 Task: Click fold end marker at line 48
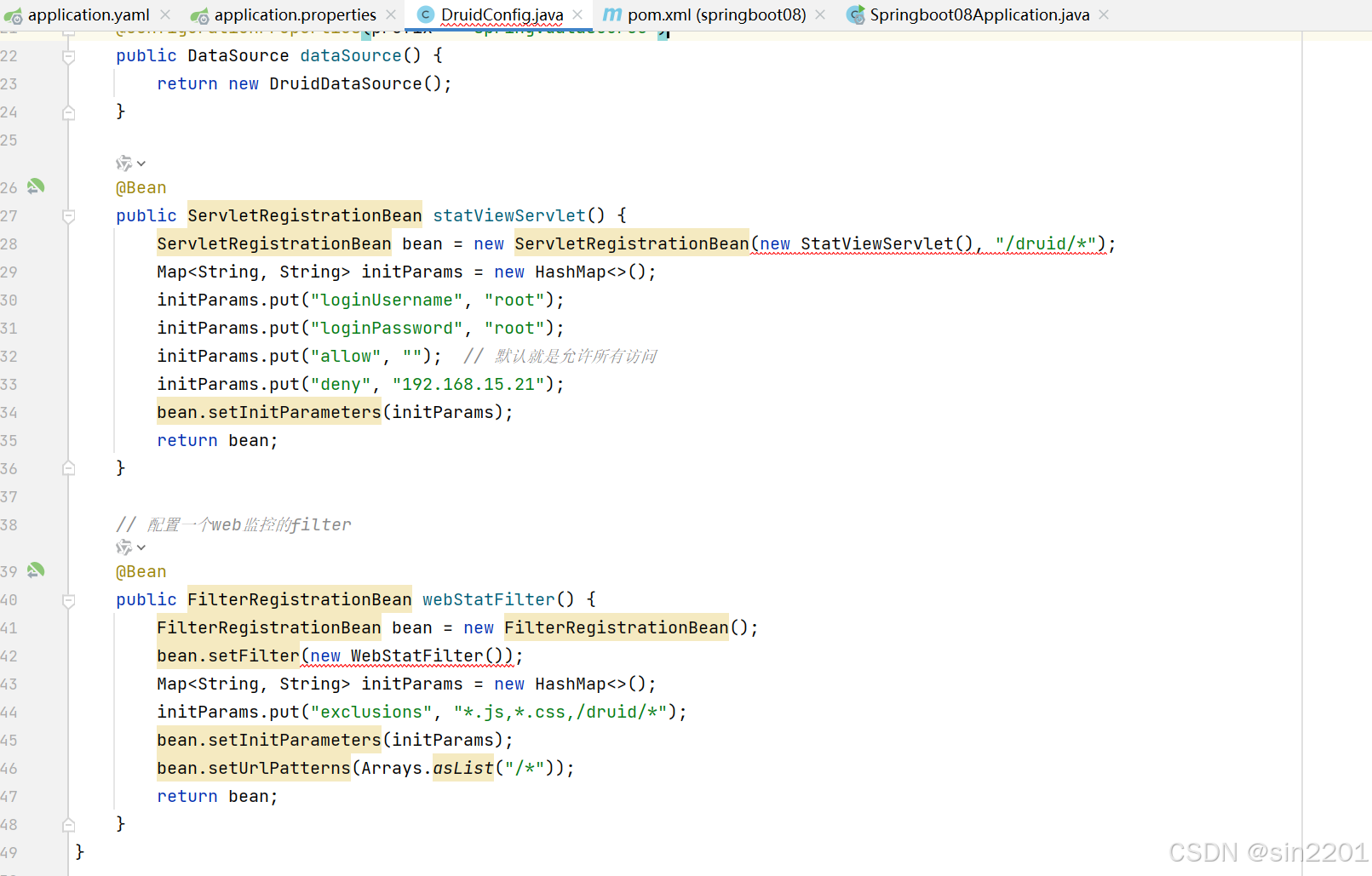pos(69,824)
